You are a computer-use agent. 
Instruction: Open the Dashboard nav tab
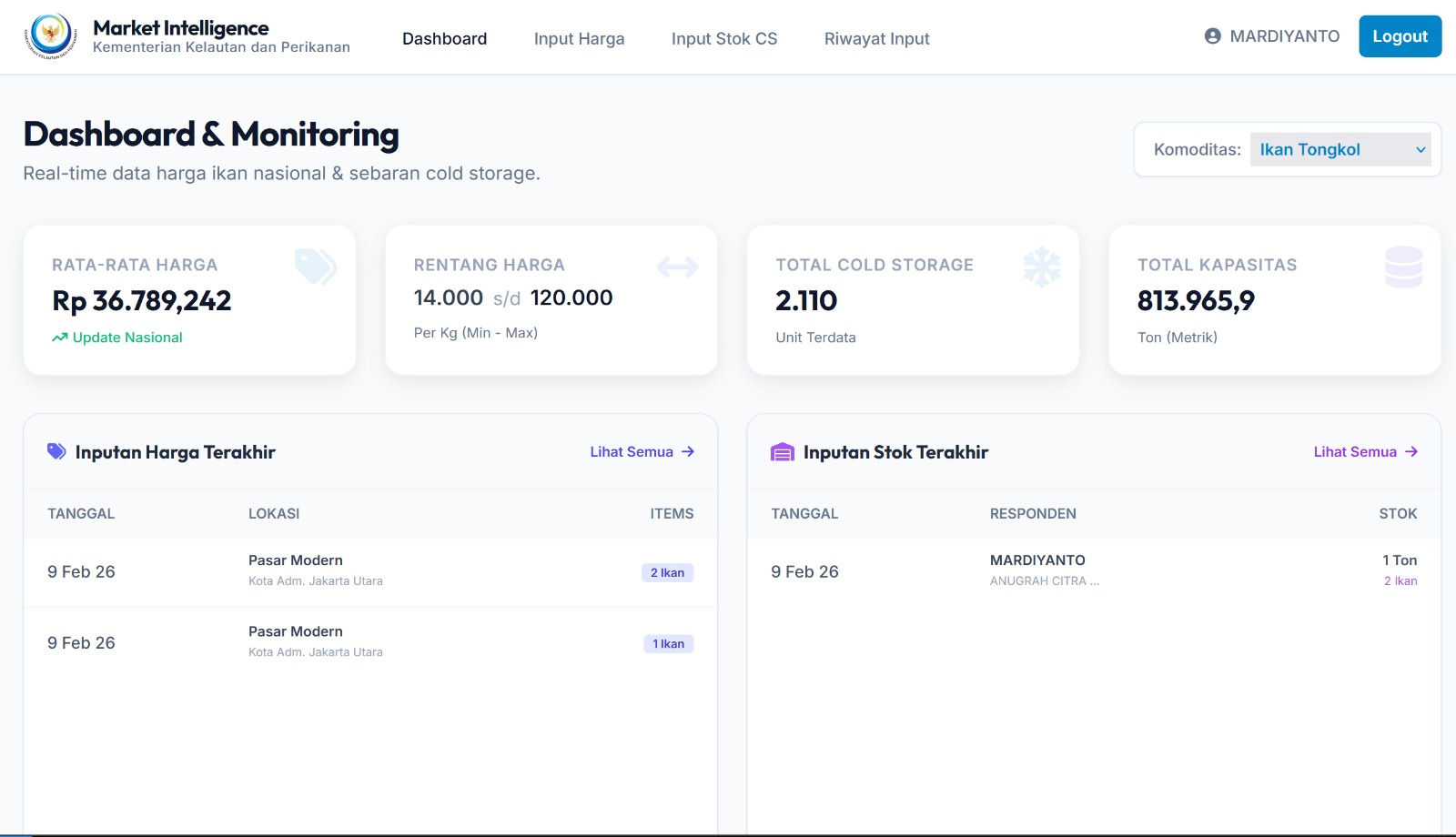coord(444,38)
